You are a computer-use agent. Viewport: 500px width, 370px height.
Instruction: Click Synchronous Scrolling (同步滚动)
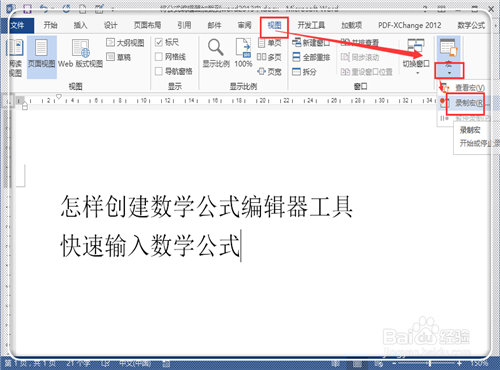coord(360,57)
